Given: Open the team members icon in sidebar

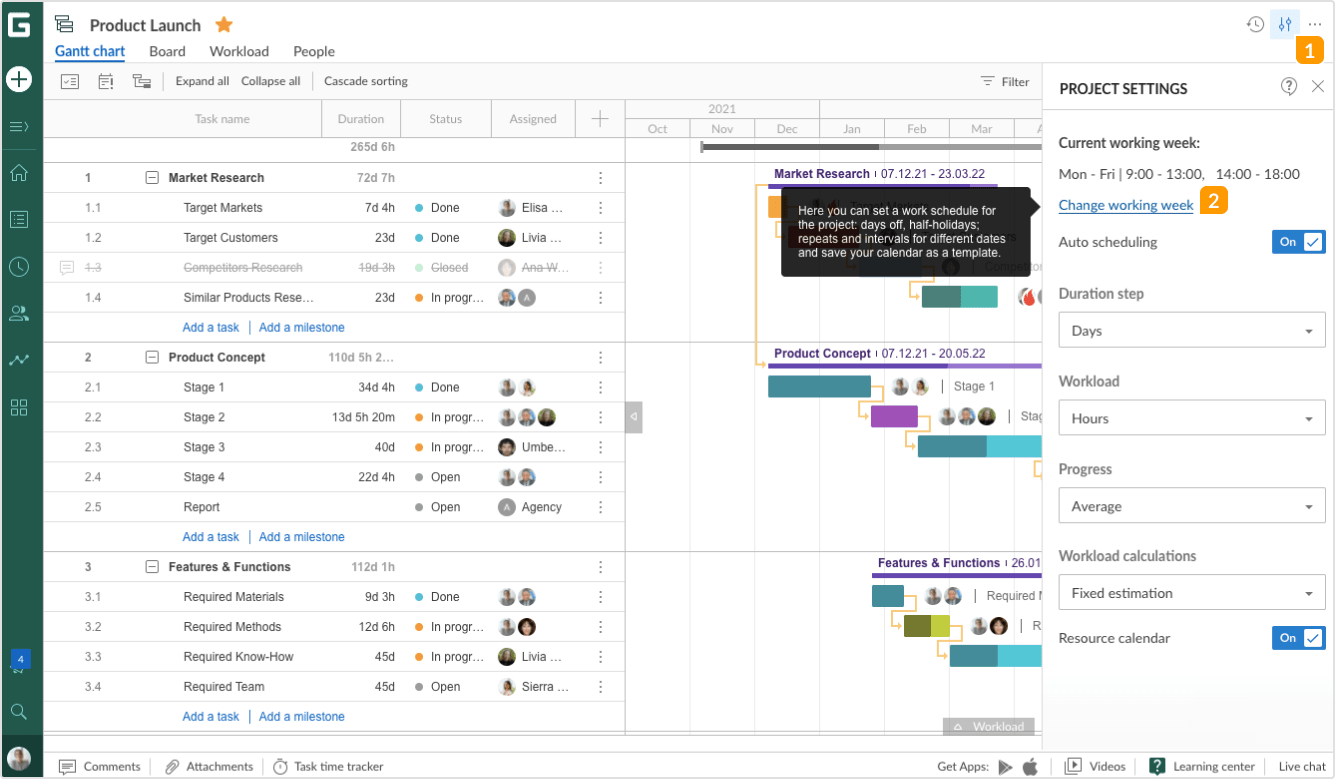Looking at the screenshot, I should (20, 312).
